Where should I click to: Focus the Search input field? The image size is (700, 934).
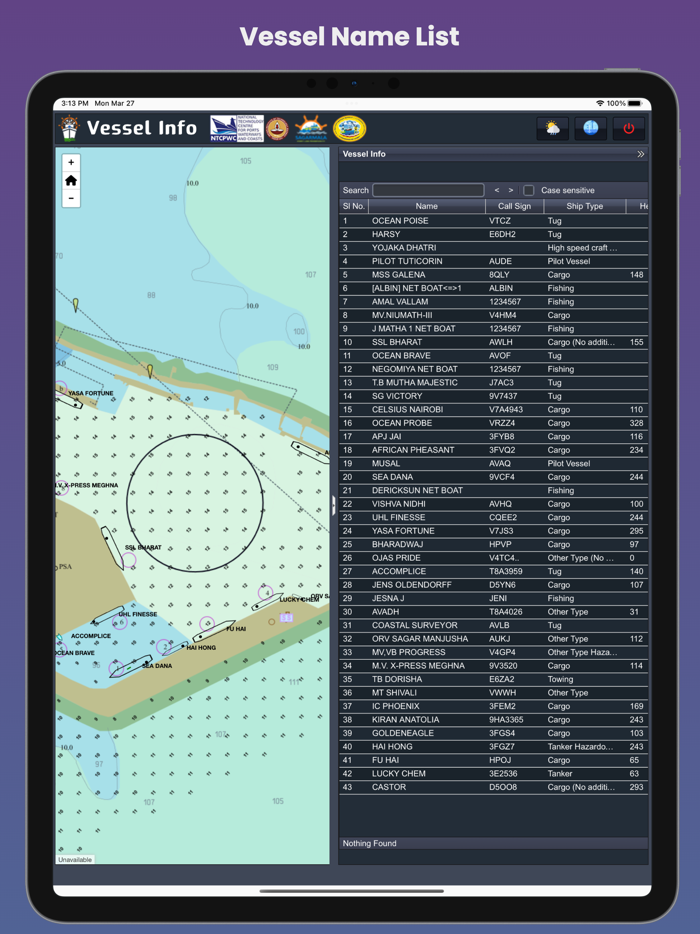(x=428, y=191)
